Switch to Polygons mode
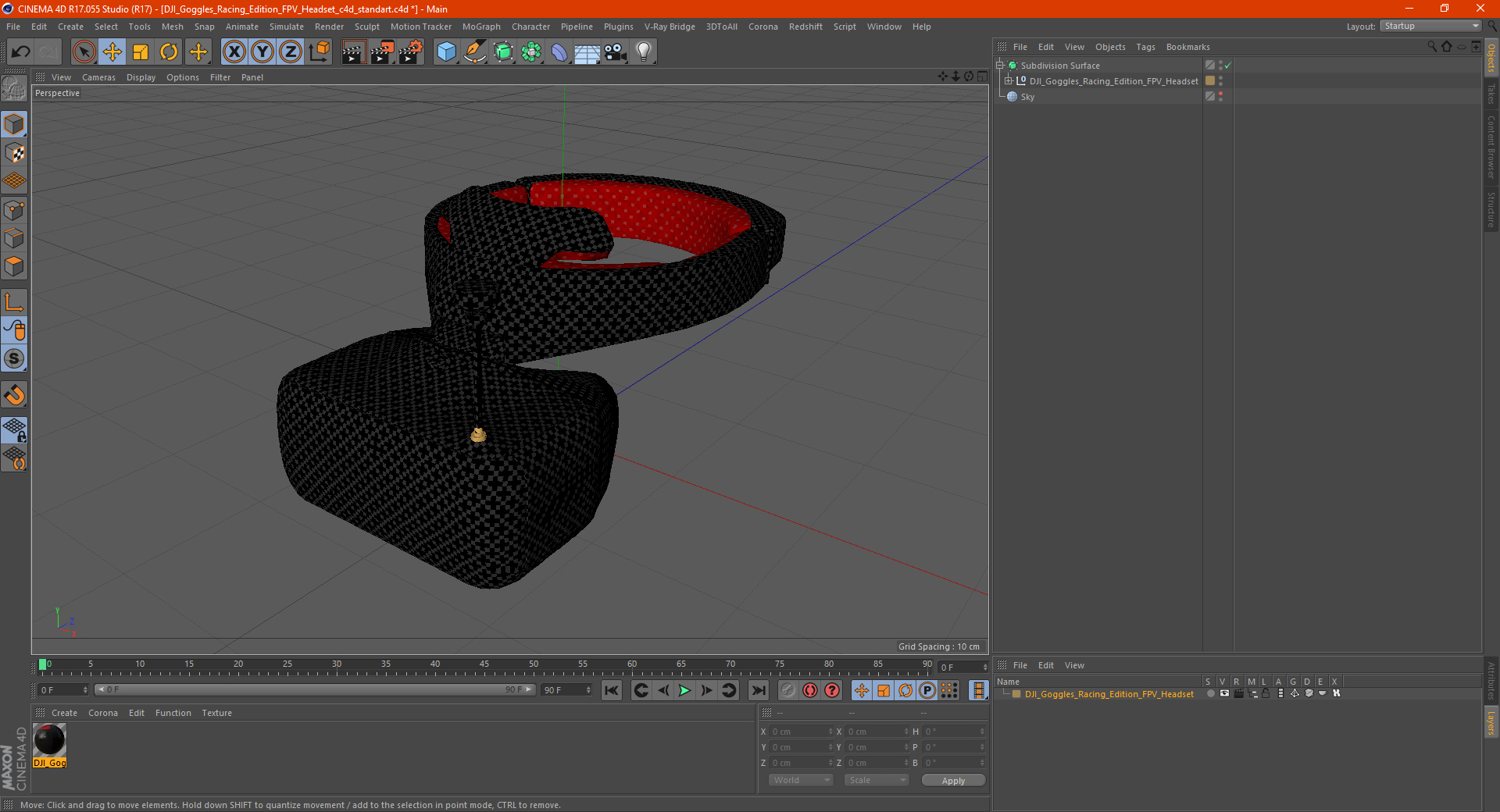The height and width of the screenshot is (812, 1500). point(14,266)
